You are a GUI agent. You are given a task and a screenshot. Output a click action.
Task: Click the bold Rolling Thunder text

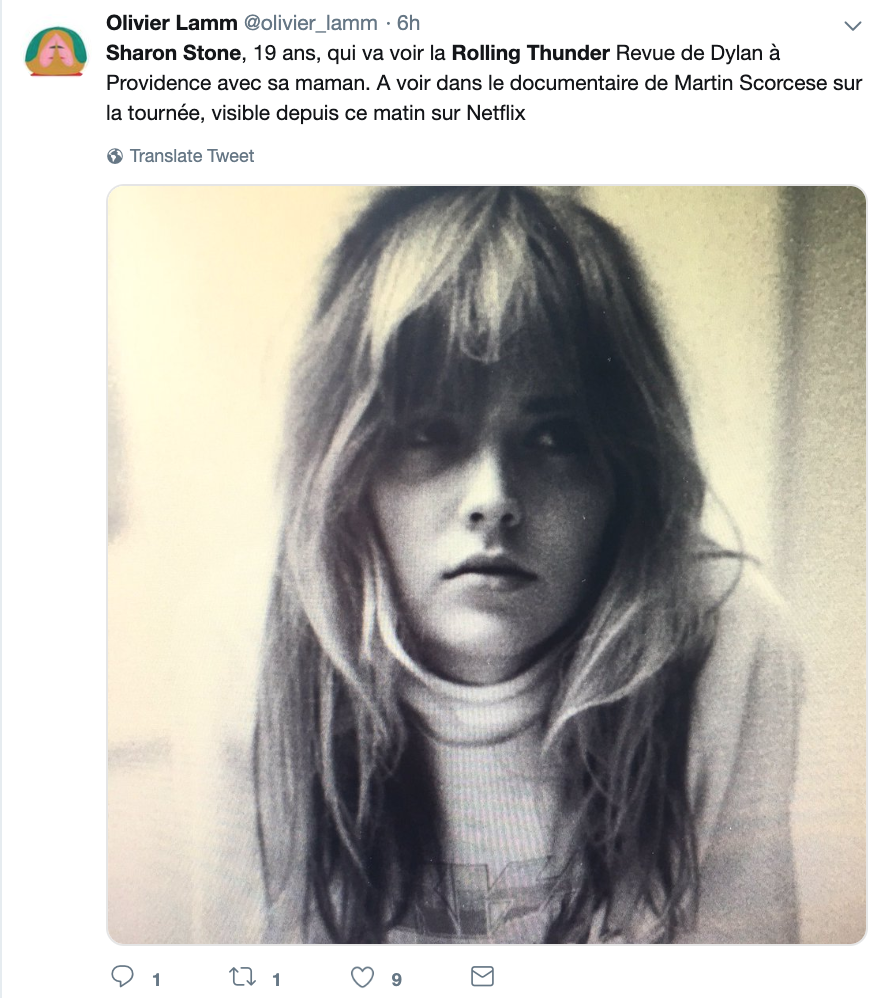530,53
